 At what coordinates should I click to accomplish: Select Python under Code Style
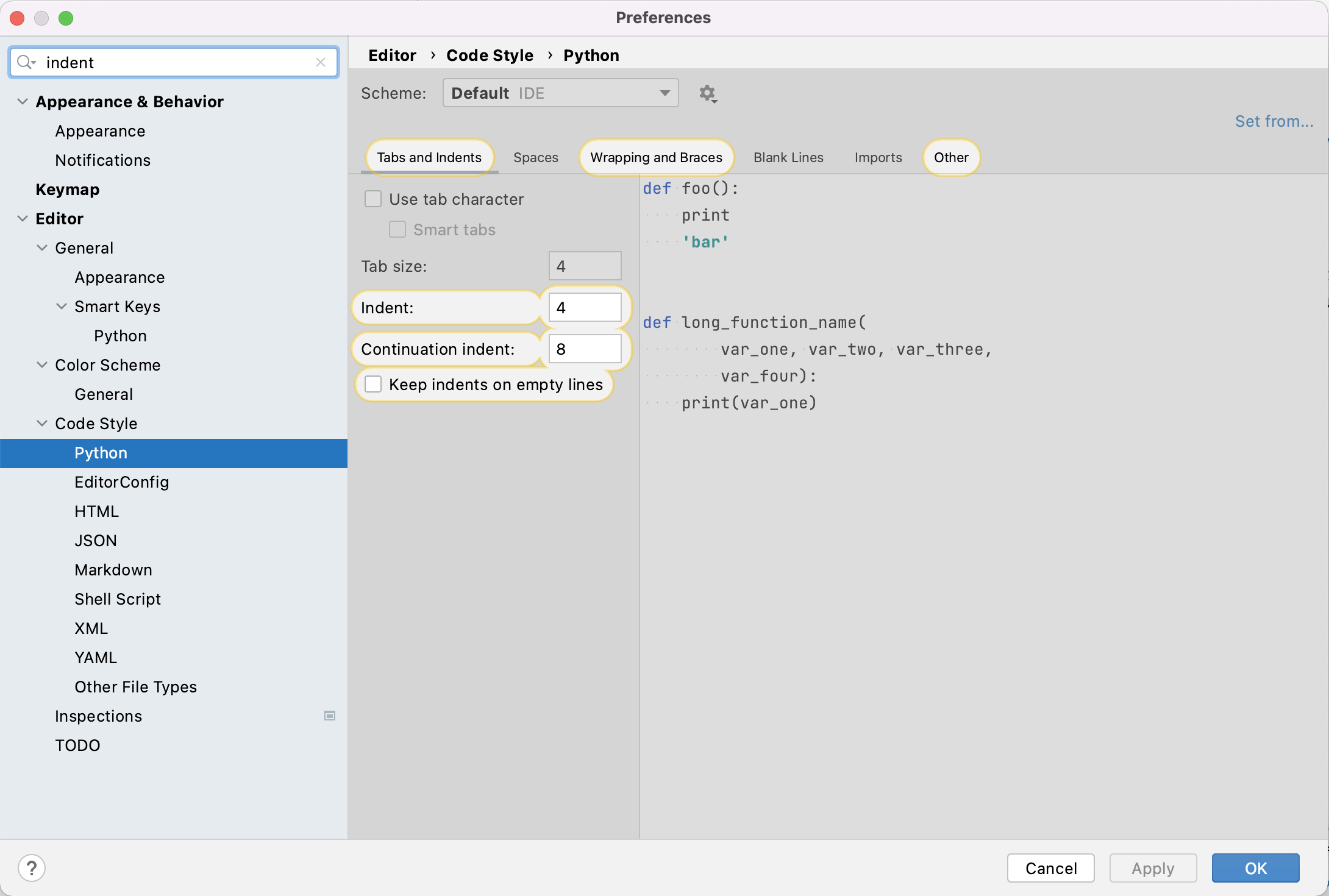(x=101, y=452)
